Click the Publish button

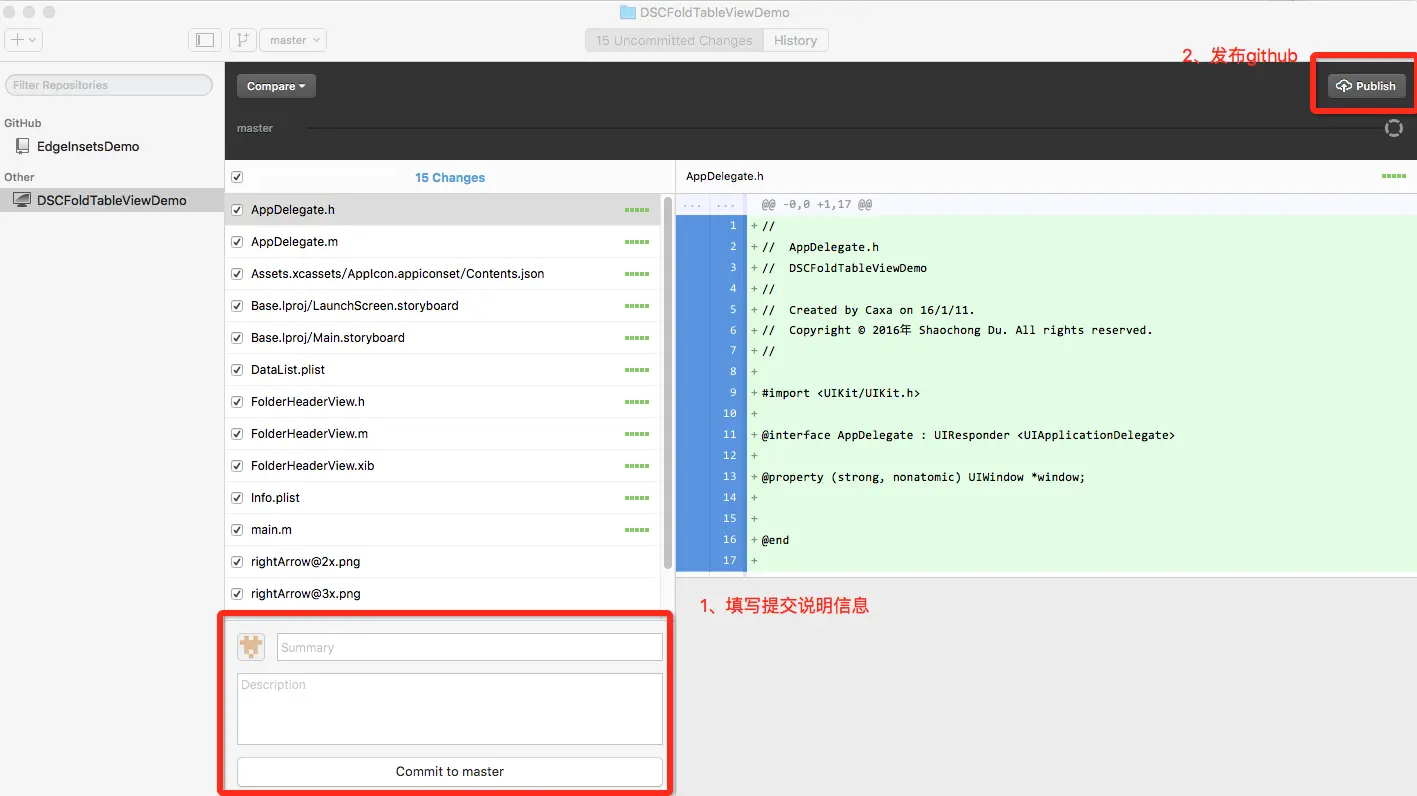pyautogui.click(x=1366, y=86)
